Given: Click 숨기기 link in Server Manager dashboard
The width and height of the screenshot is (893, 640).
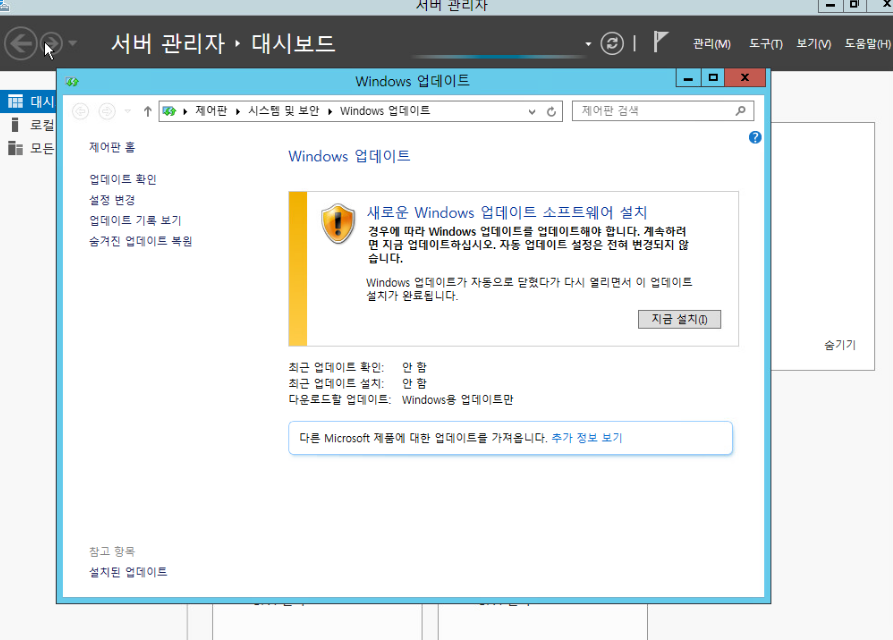Looking at the screenshot, I should 839,344.
